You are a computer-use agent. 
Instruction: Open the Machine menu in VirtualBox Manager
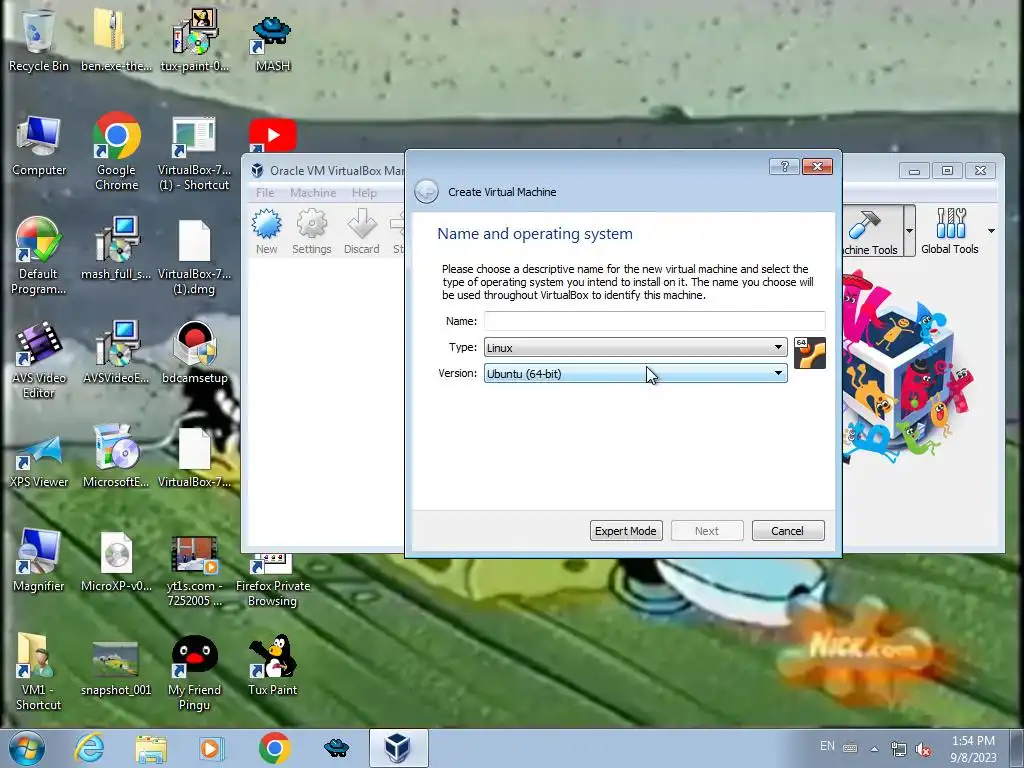pyautogui.click(x=313, y=193)
